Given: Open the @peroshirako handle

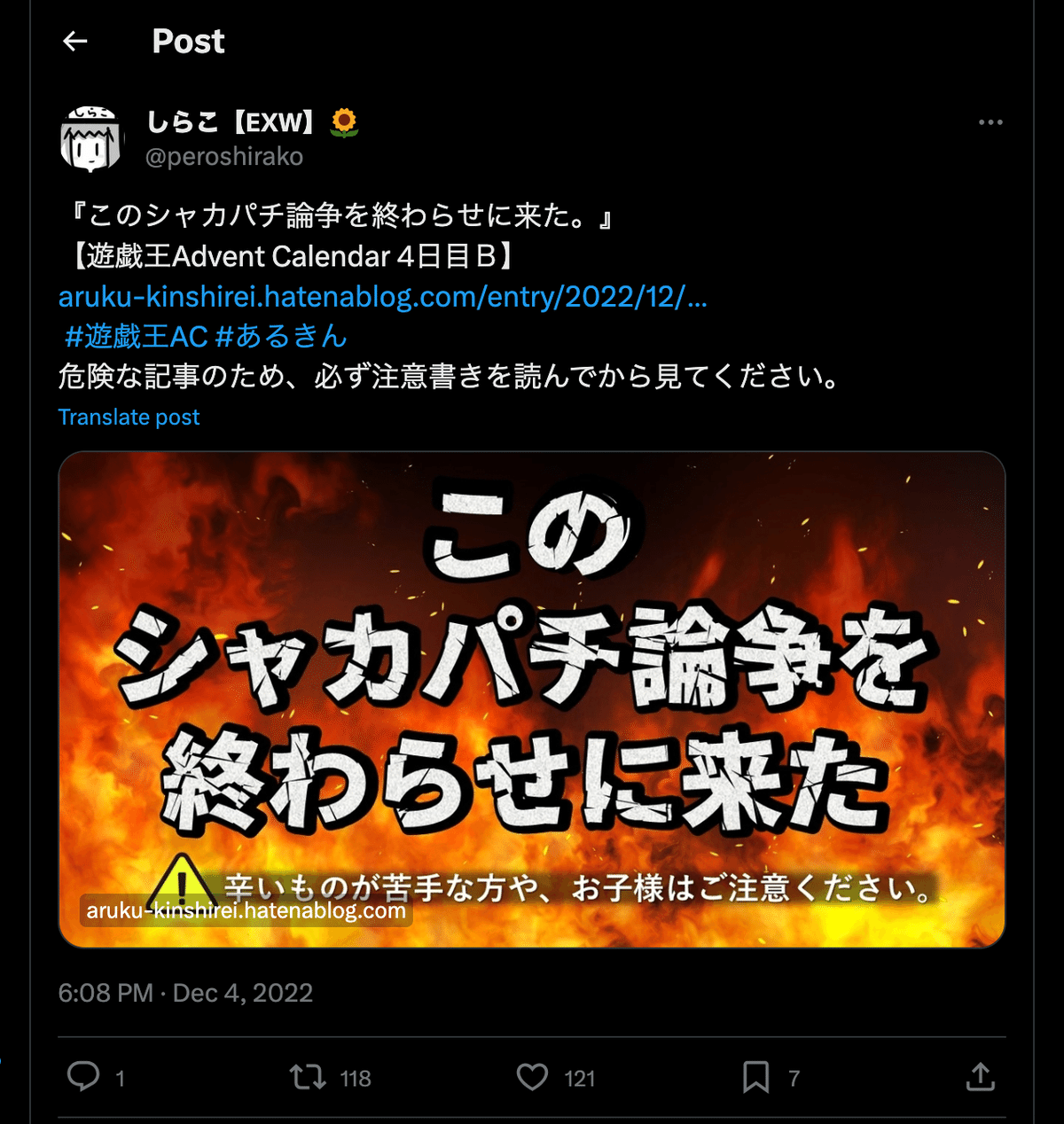Looking at the screenshot, I should 224,157.
